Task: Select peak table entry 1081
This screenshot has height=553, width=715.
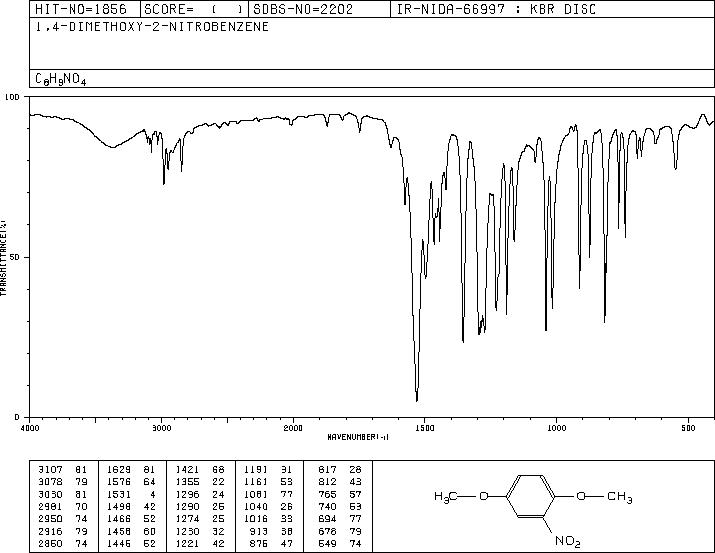Action: click(x=256, y=494)
